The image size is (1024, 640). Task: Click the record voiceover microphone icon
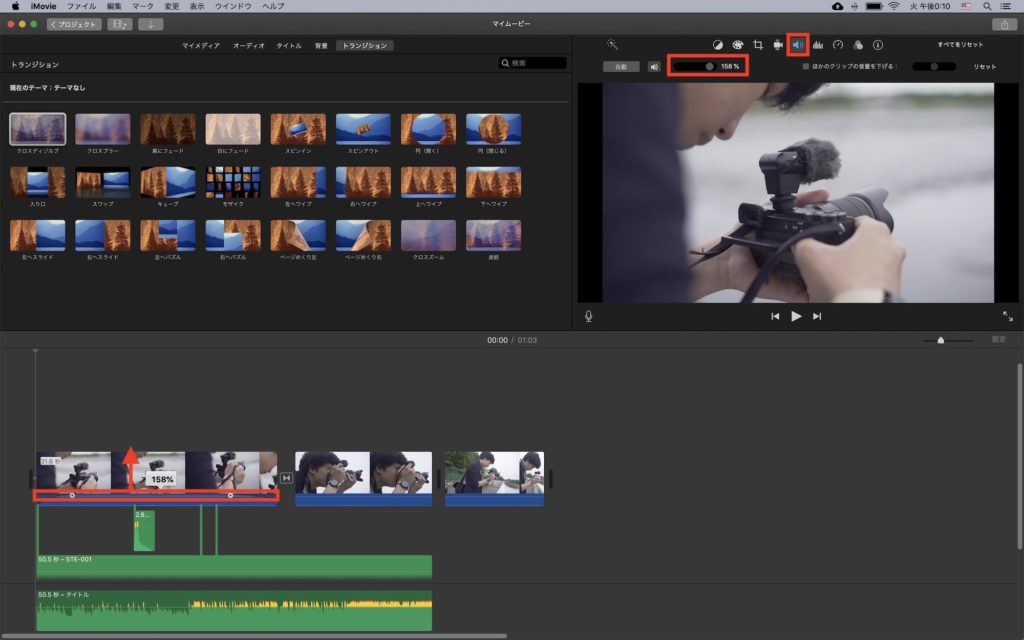click(x=589, y=316)
